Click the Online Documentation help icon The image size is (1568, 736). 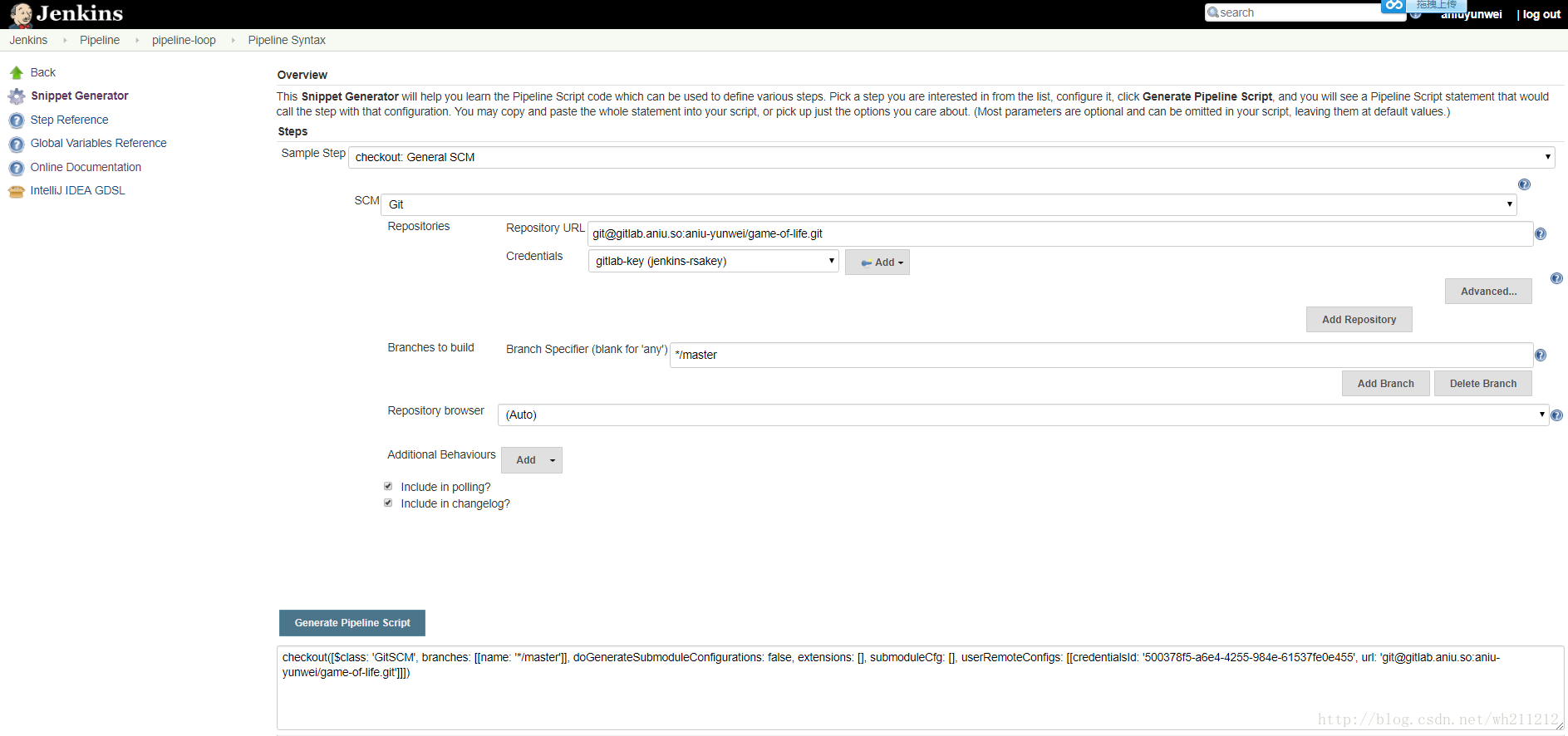(x=16, y=168)
